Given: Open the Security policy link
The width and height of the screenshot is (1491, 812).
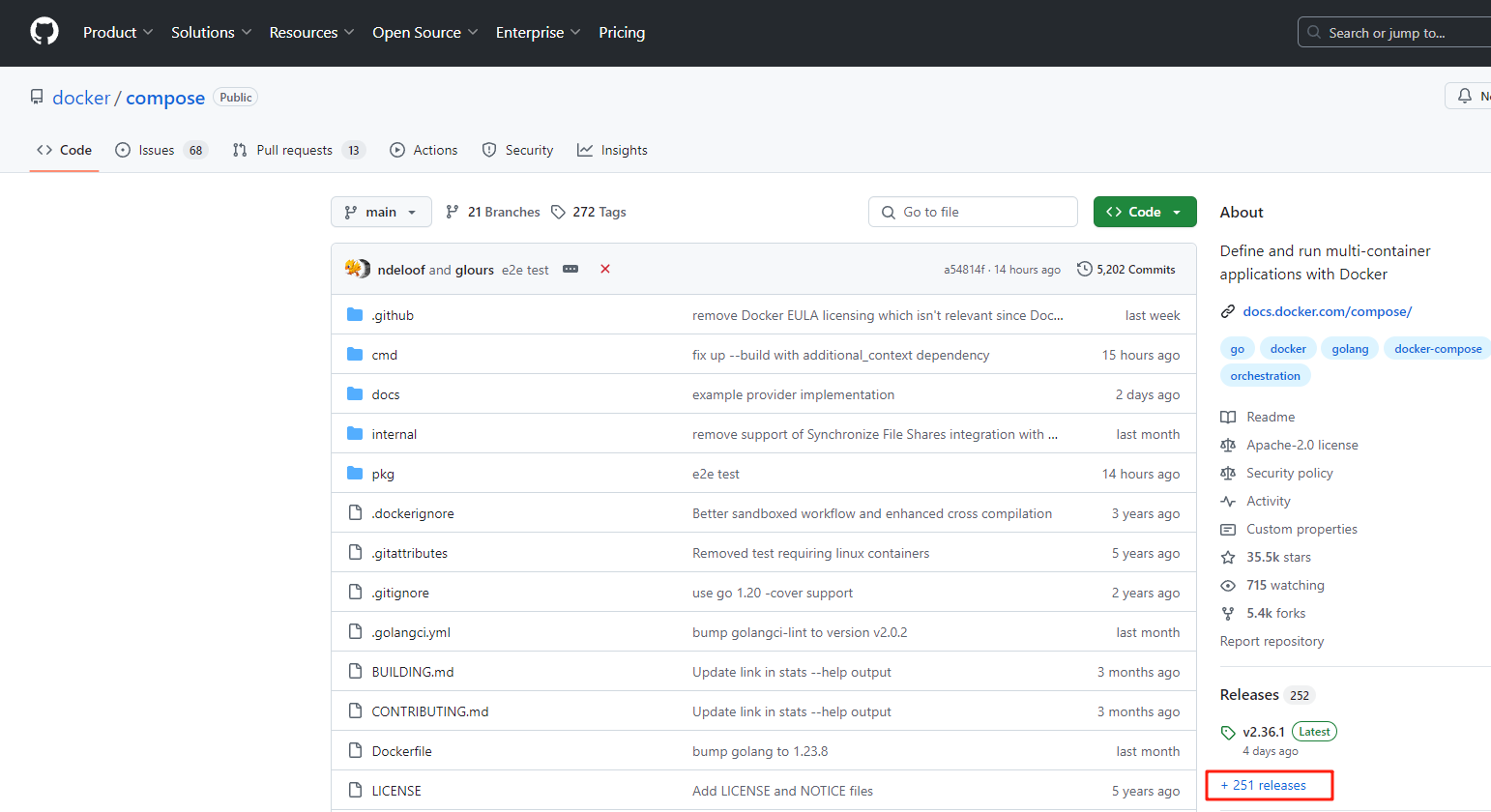Looking at the screenshot, I should point(1290,473).
